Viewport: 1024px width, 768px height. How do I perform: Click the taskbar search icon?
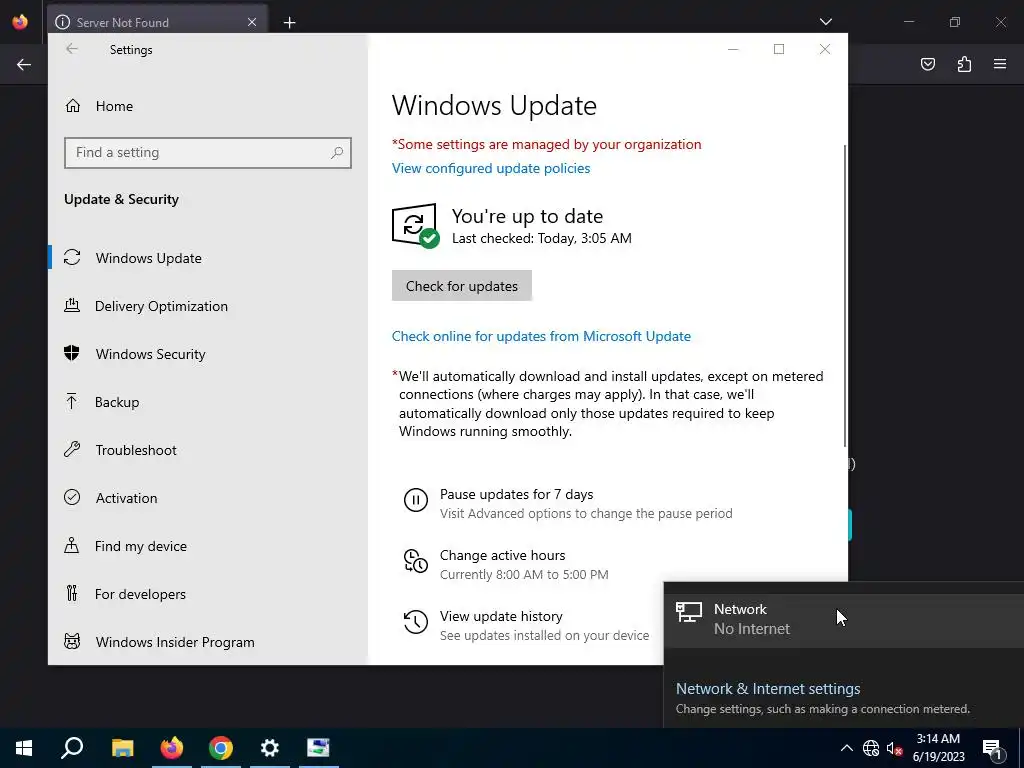[72, 748]
